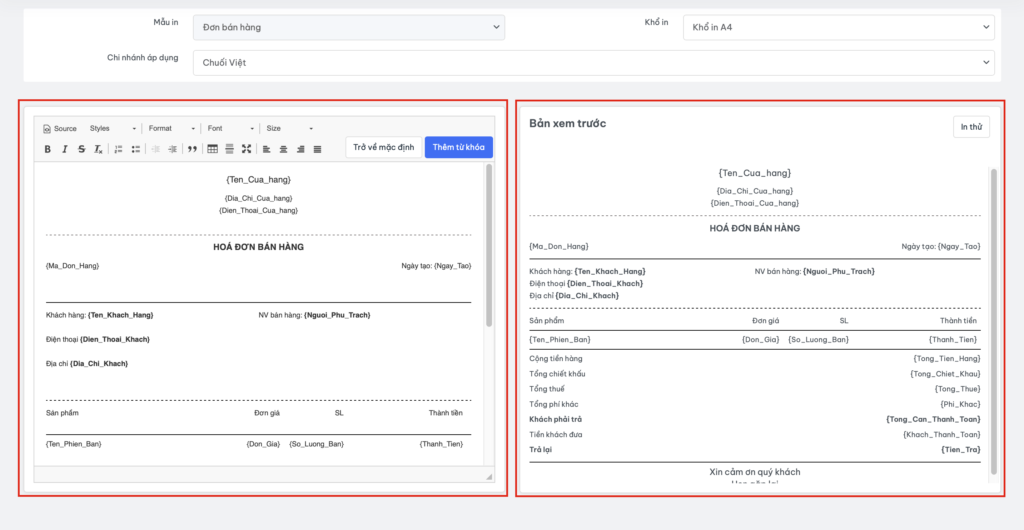Open the Styles dropdown
This screenshot has height=530, width=1024.
pyautogui.click(x=112, y=128)
